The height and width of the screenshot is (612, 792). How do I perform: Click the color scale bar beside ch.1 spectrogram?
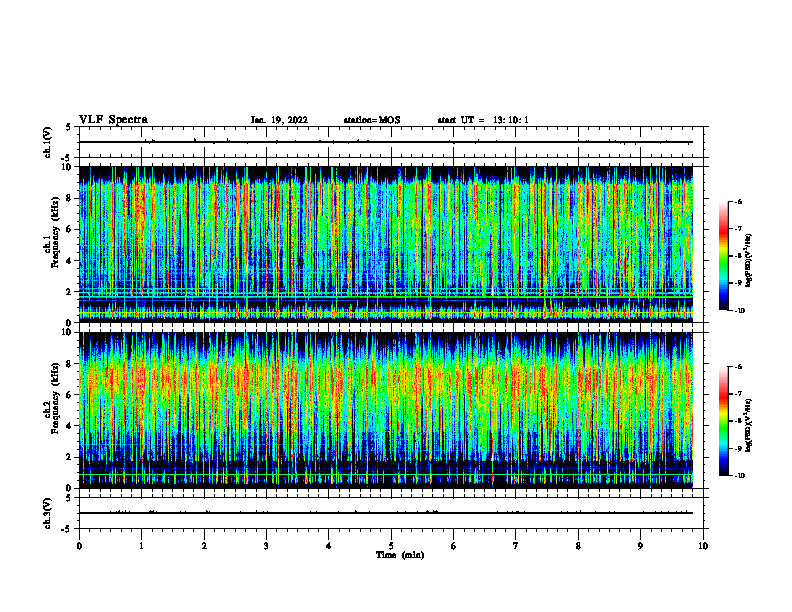point(723,256)
